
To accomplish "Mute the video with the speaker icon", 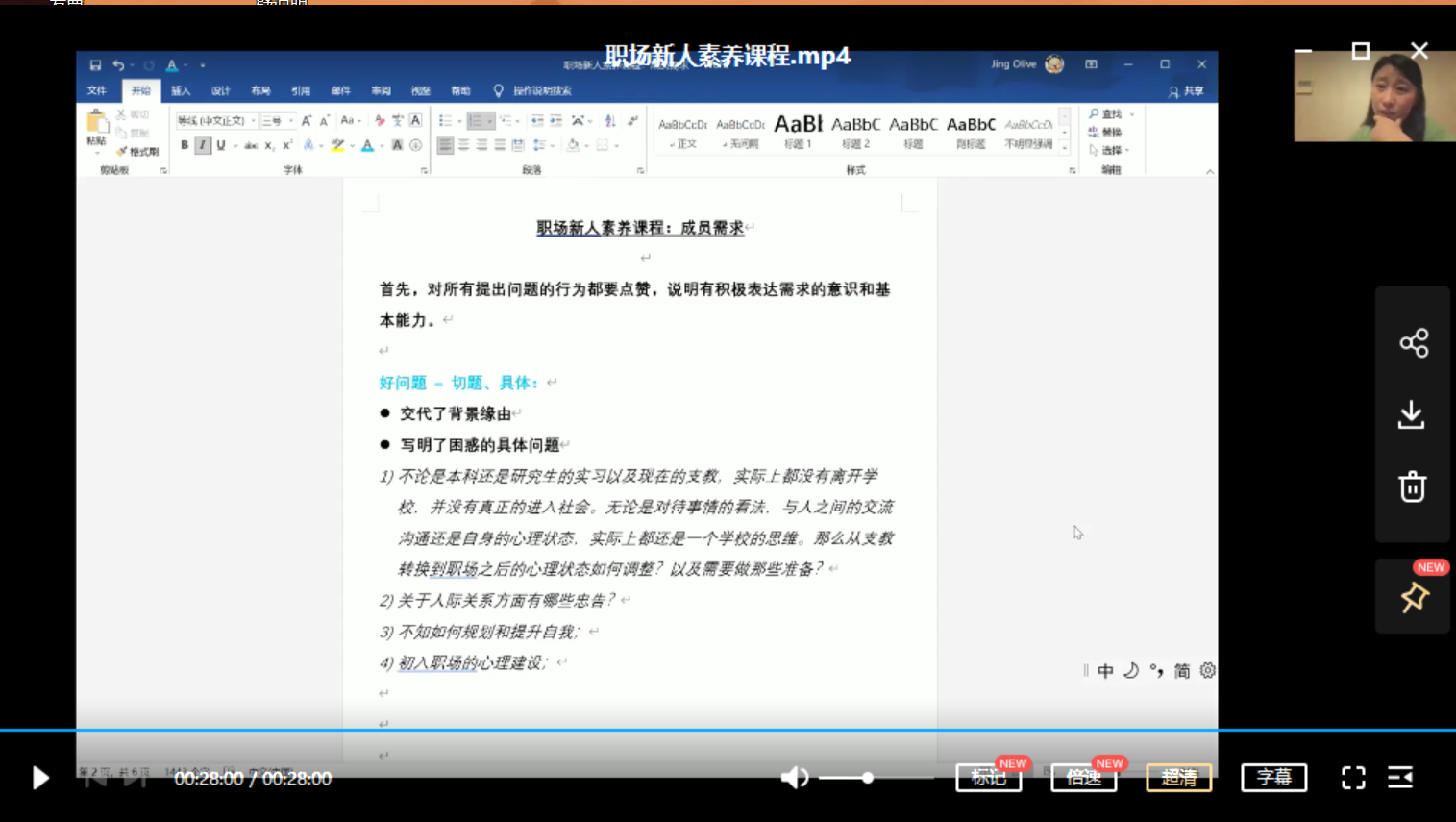I will point(794,778).
